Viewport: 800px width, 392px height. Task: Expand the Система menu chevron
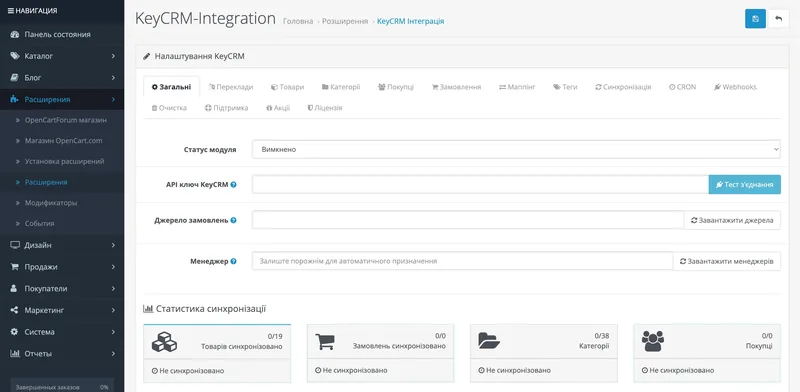pyautogui.click(x=113, y=332)
